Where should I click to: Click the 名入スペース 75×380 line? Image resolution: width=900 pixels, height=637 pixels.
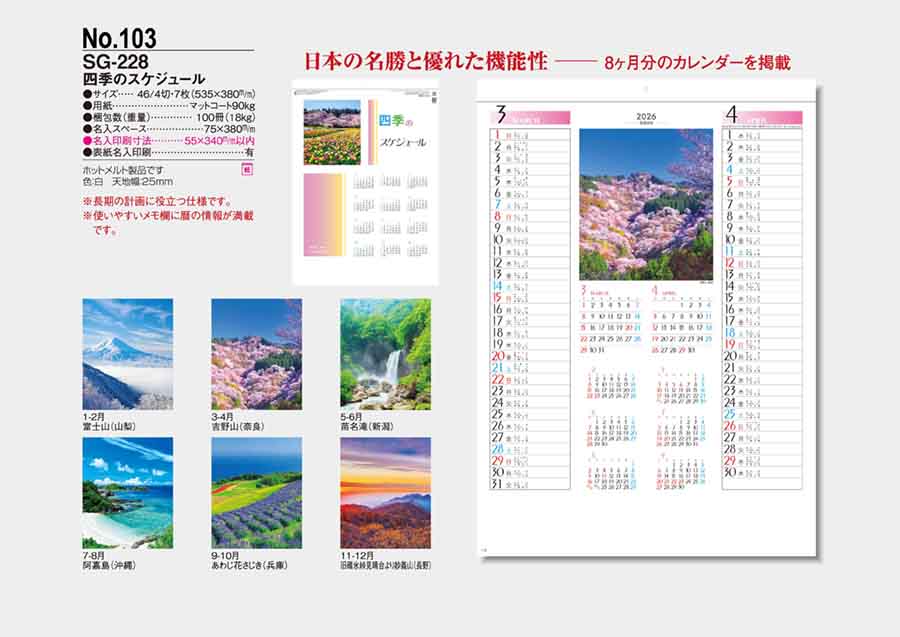(169, 129)
